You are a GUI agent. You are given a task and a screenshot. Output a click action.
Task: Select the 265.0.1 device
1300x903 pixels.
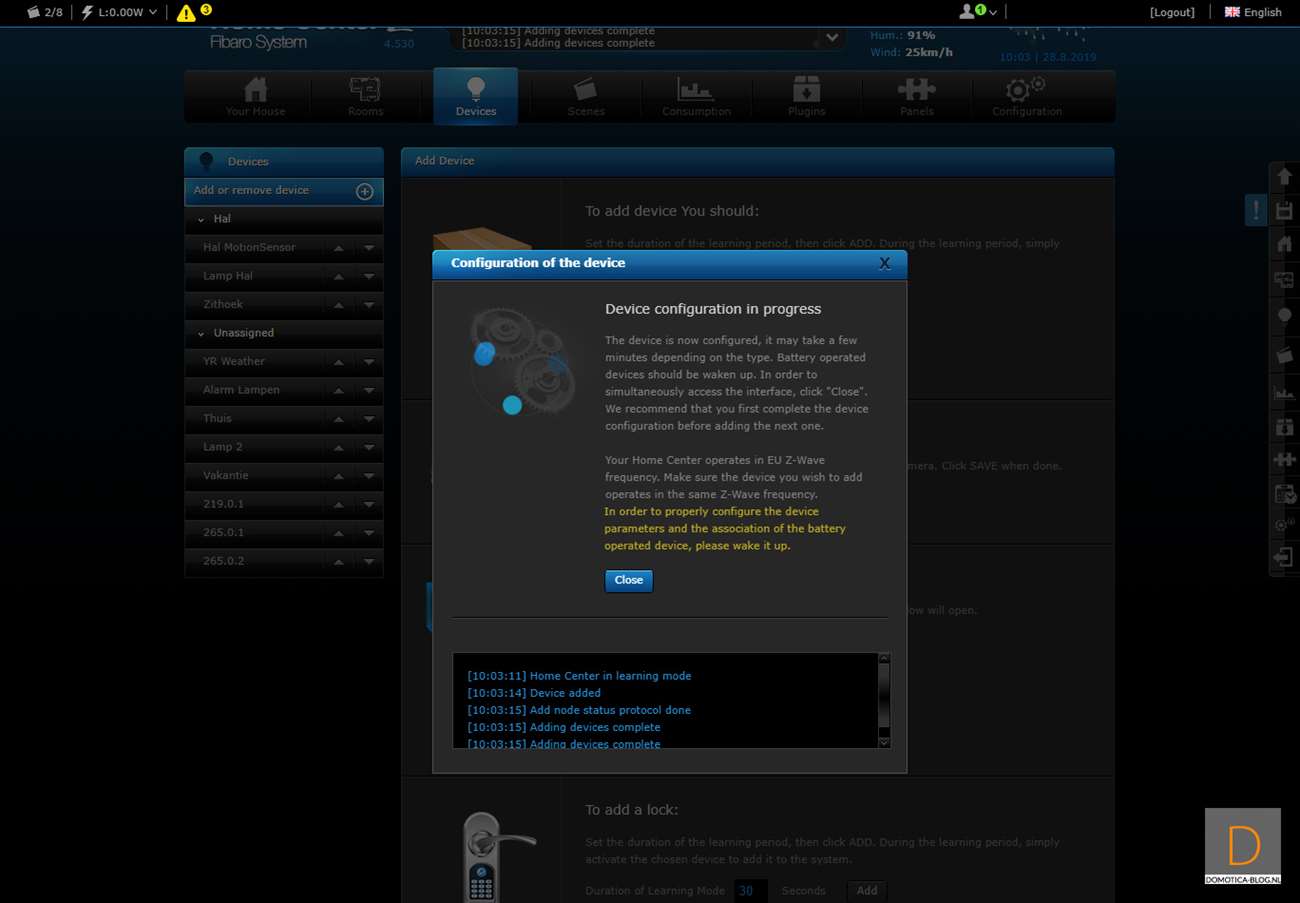click(x=223, y=532)
